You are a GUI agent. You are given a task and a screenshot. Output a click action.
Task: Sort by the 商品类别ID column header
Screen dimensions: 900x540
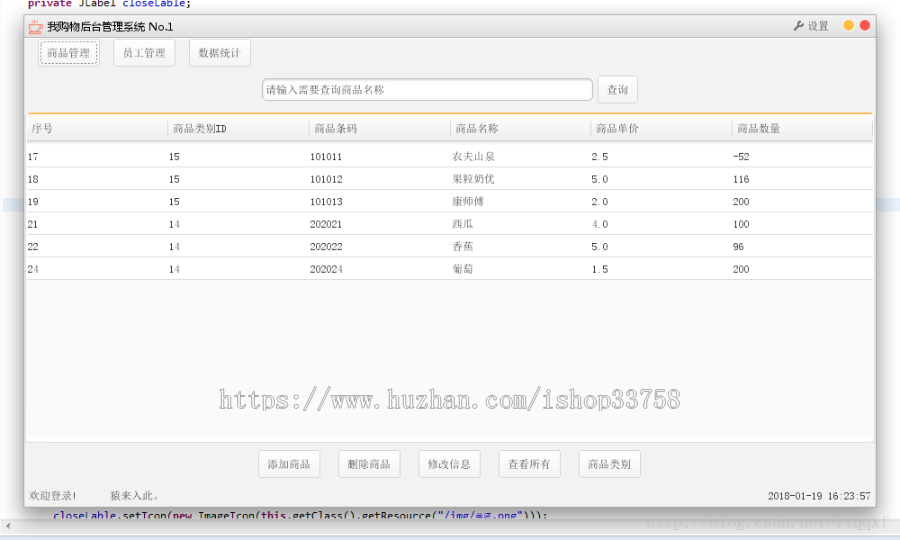[238, 129]
